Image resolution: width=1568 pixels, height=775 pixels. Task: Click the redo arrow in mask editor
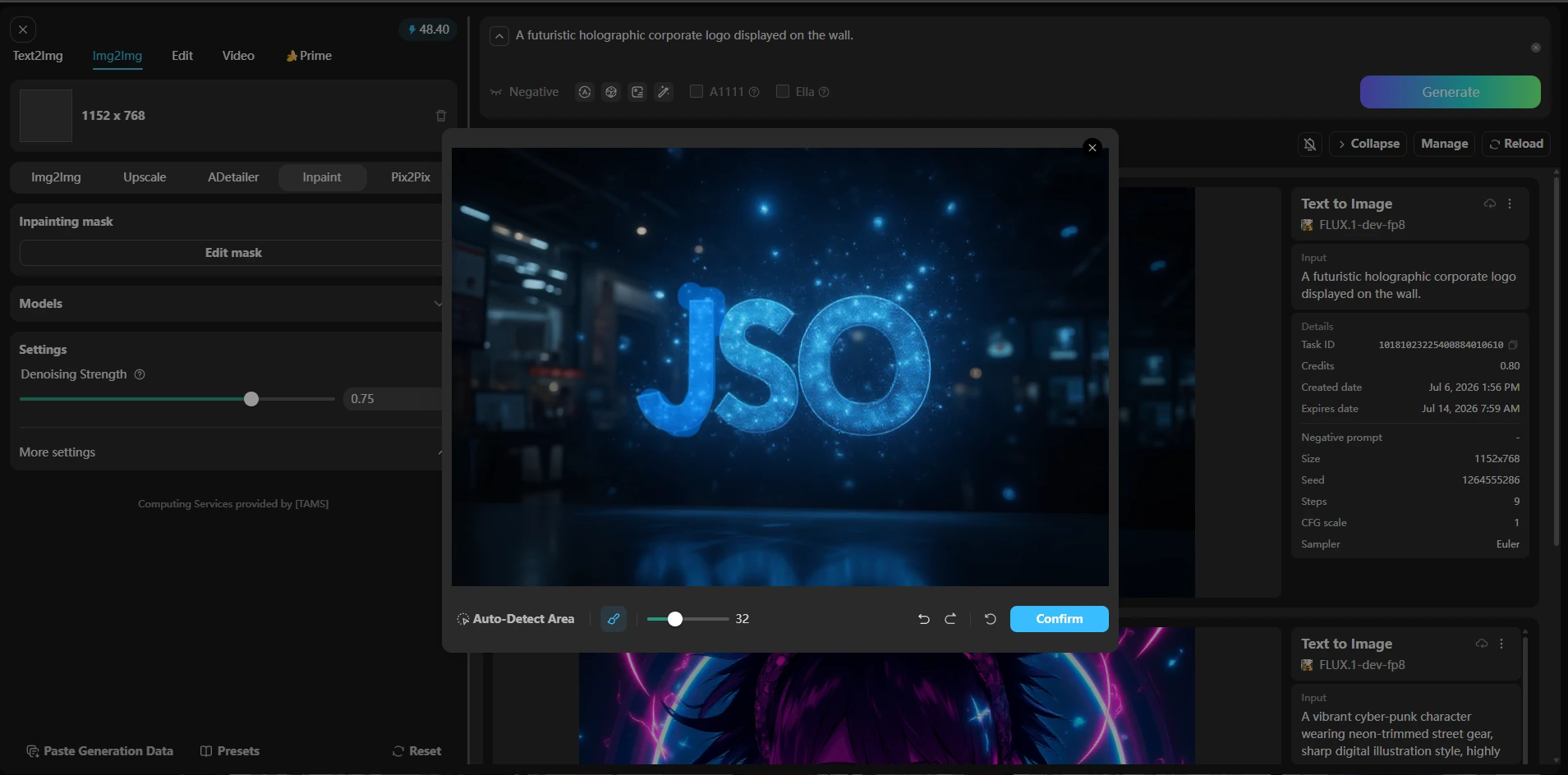point(950,619)
